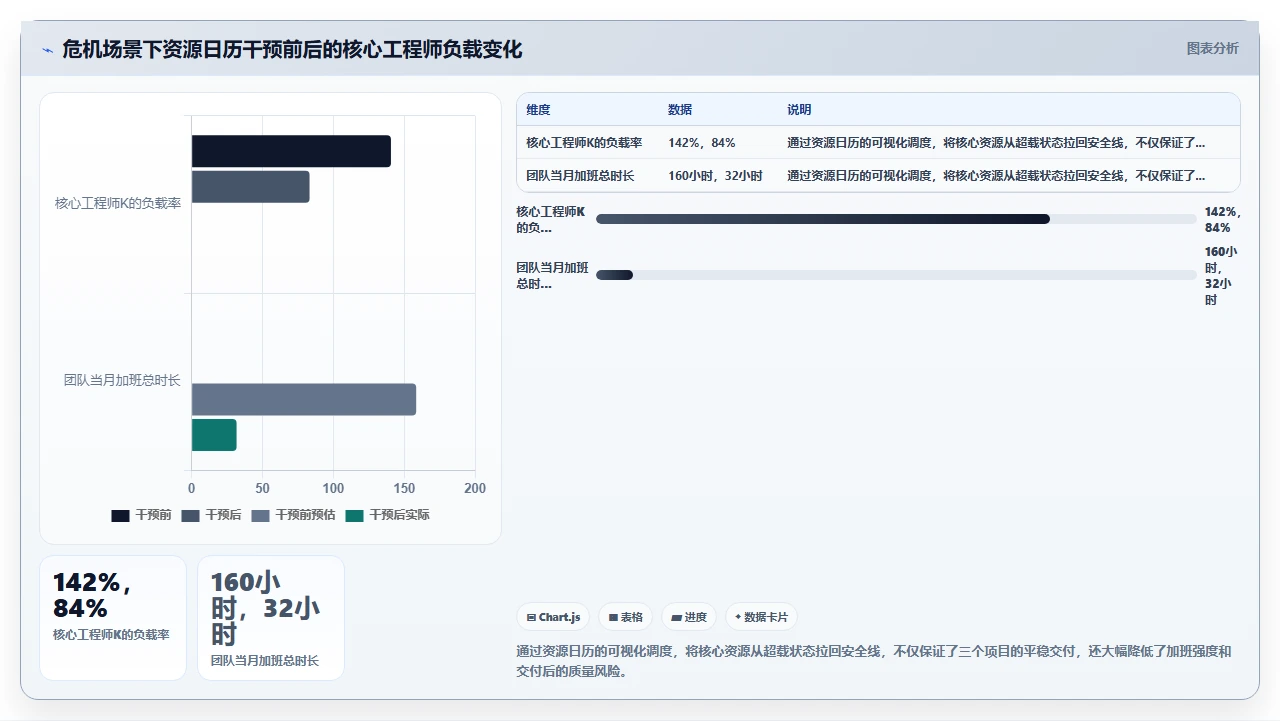Click the 干预前 dark bar in chart
Image resolution: width=1280 pixels, height=721 pixels.
pyautogui.click(x=291, y=151)
